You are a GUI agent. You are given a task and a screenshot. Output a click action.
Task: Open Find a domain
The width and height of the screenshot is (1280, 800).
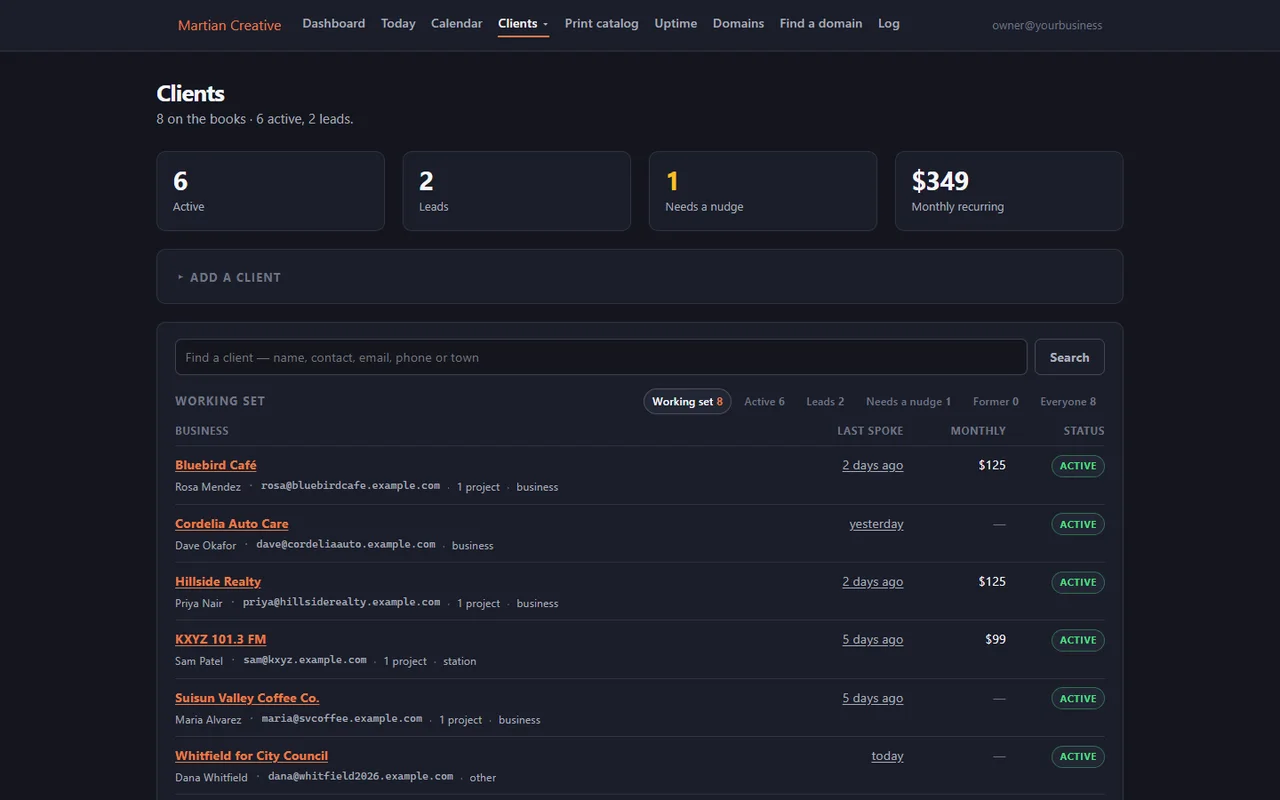pos(821,23)
